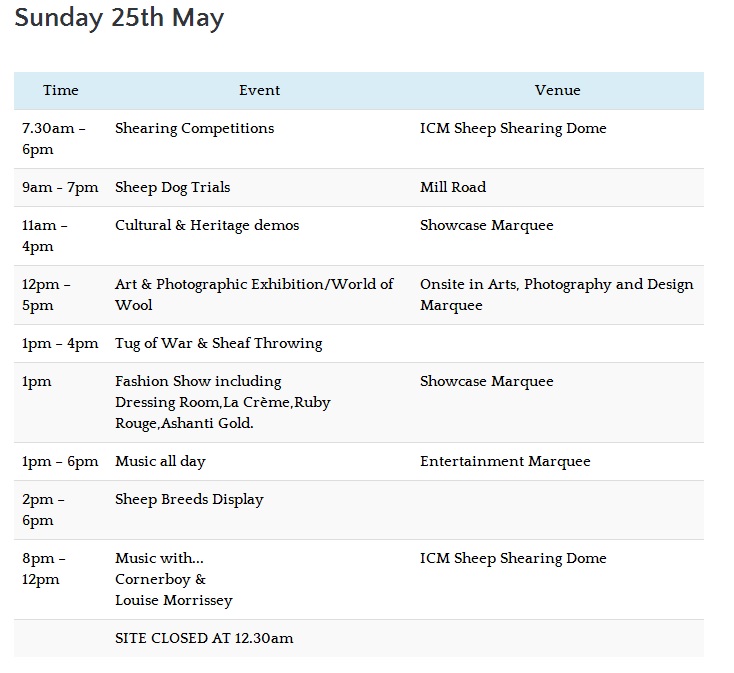The image size is (734, 673).
Task: Select Cultural & Heritage demos entry
Action: (207, 225)
